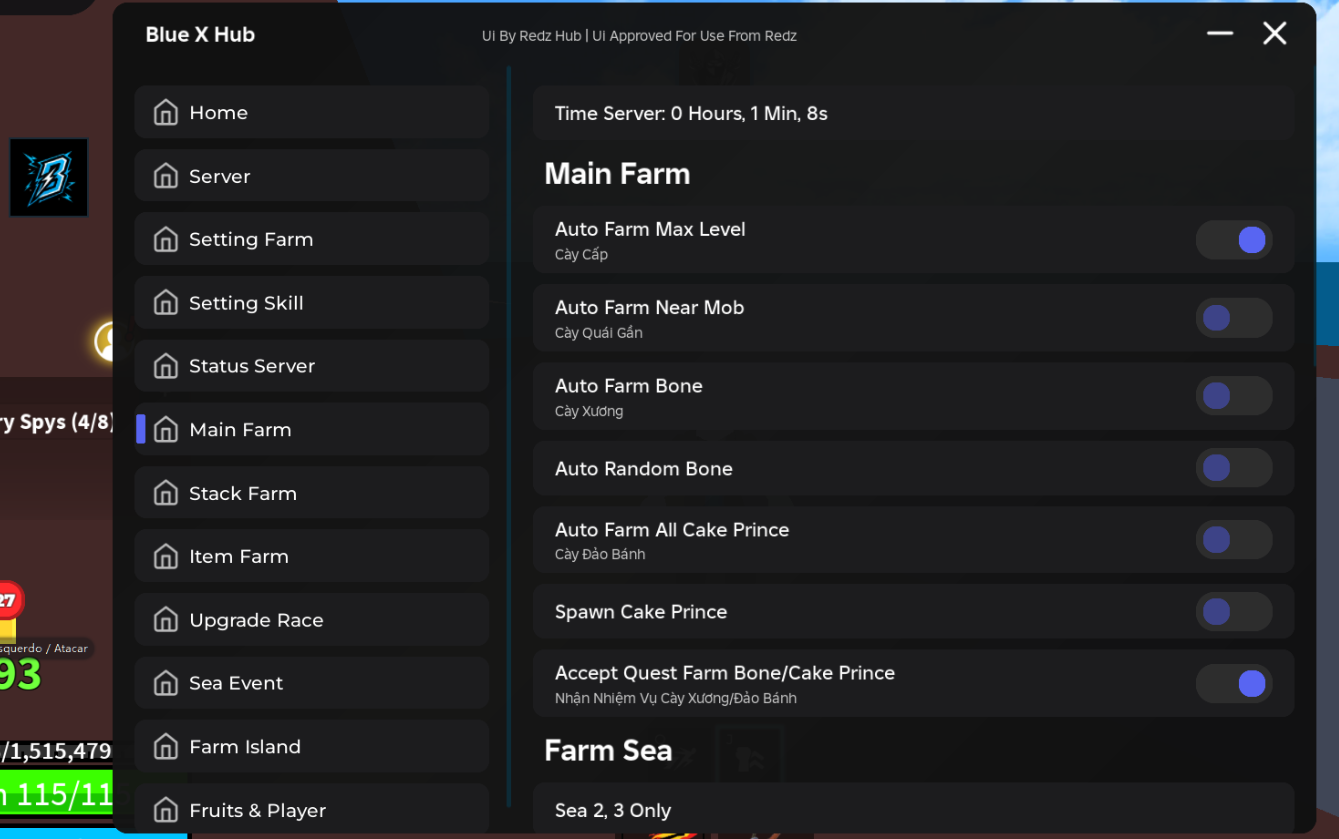Turn off Accept Quest Farm Bone/Cake Prince
Viewport: 1339px width, 839px height.
tap(1234, 684)
